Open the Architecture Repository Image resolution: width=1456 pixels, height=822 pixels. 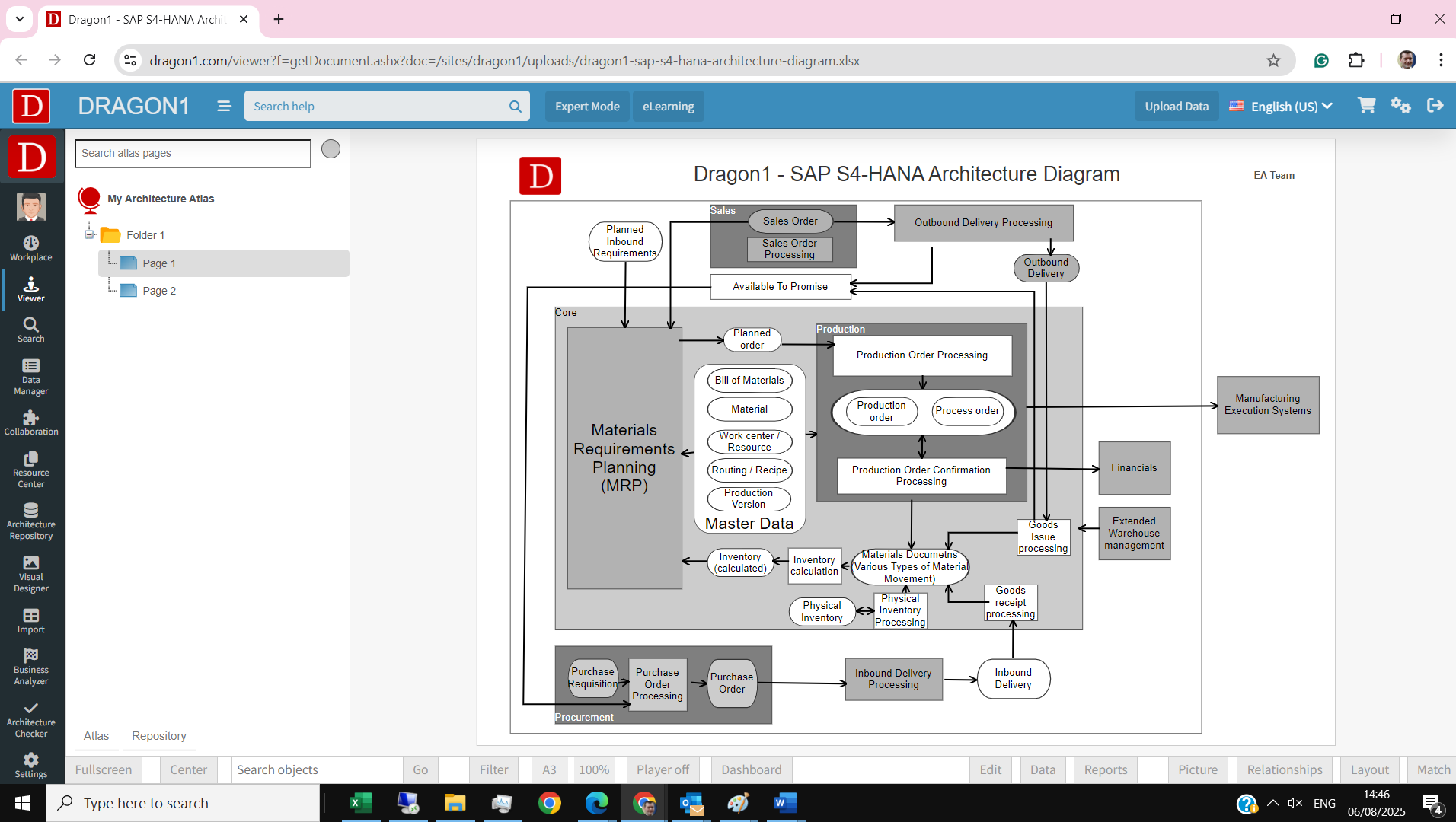coord(30,521)
